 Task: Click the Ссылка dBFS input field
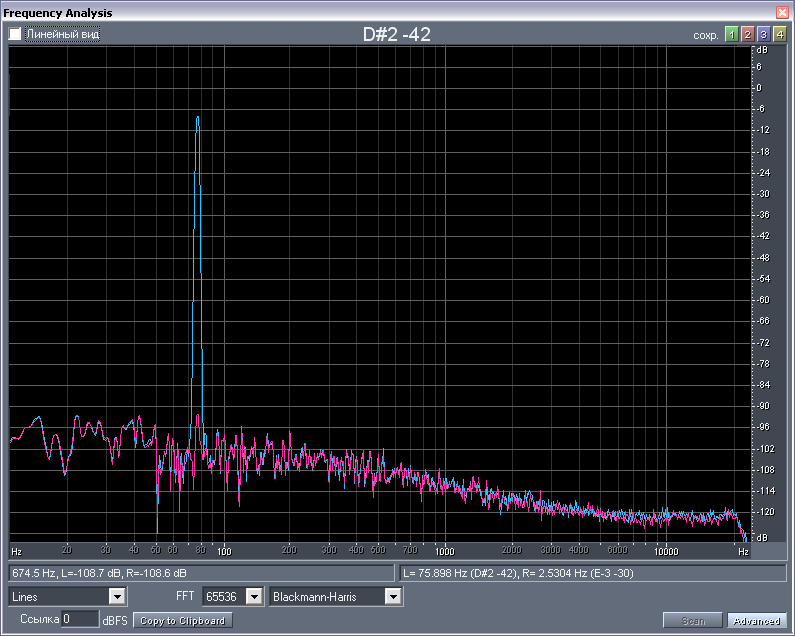point(80,619)
